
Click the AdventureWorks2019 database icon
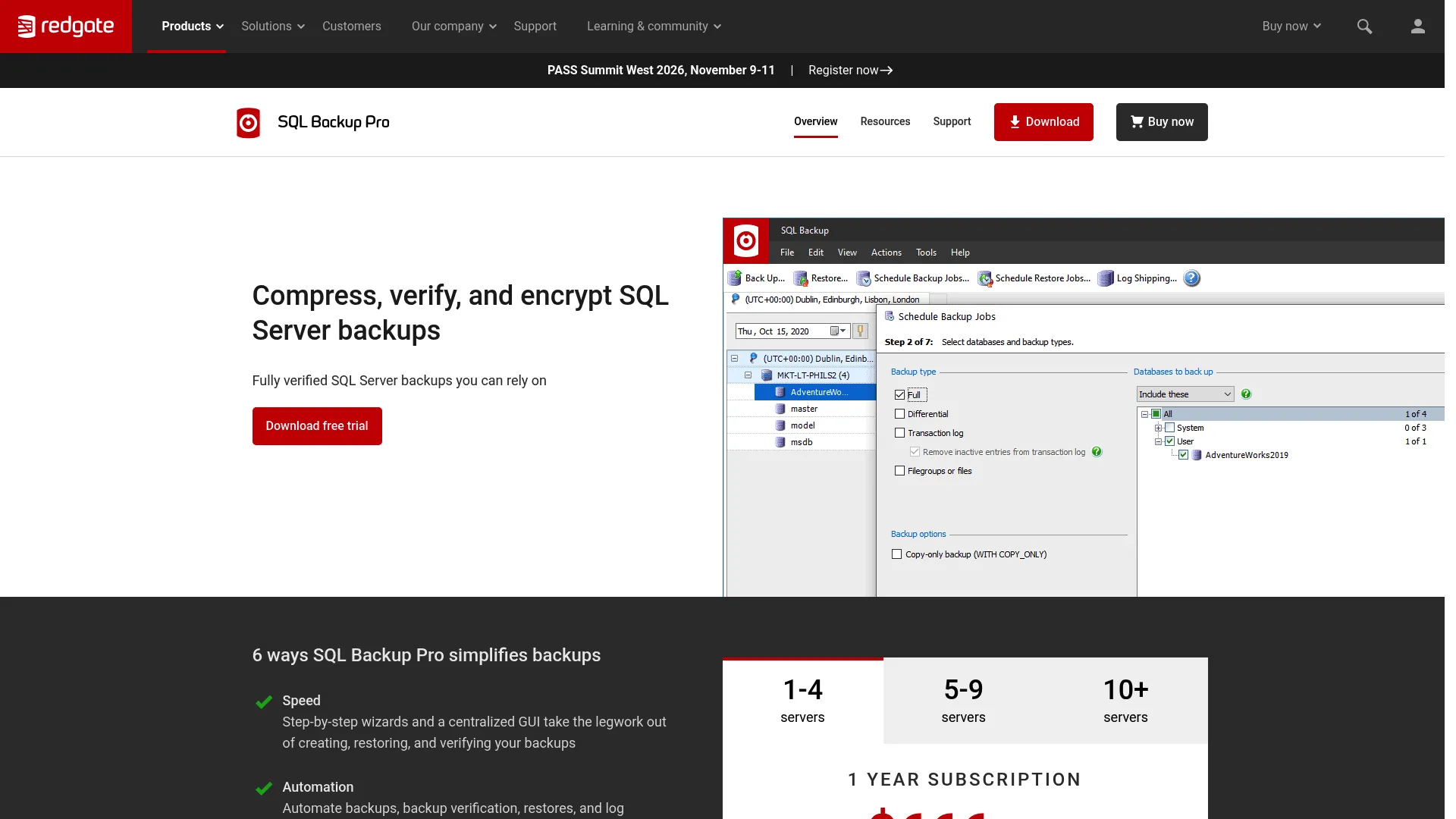pyautogui.click(x=1197, y=455)
